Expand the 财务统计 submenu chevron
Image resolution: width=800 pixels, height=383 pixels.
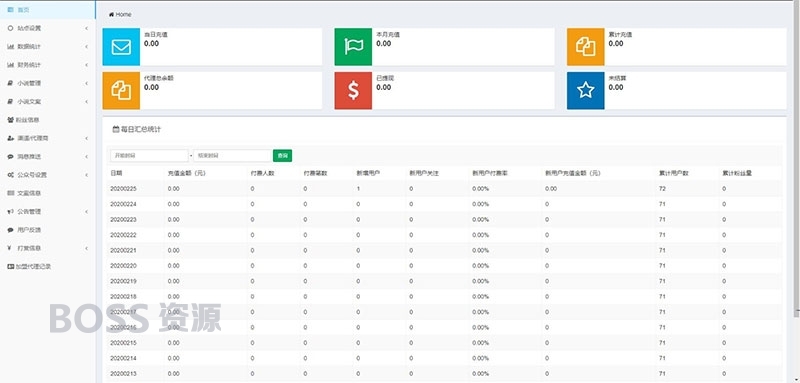coord(87,65)
